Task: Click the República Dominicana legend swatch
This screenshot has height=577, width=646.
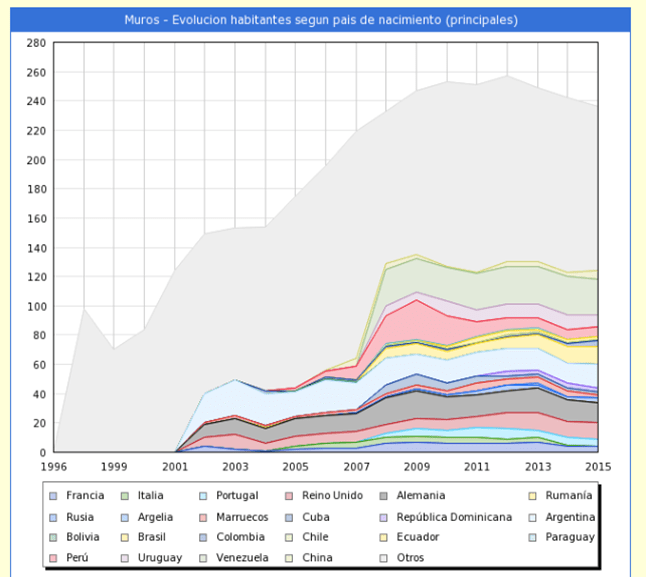Action: pos(388,517)
